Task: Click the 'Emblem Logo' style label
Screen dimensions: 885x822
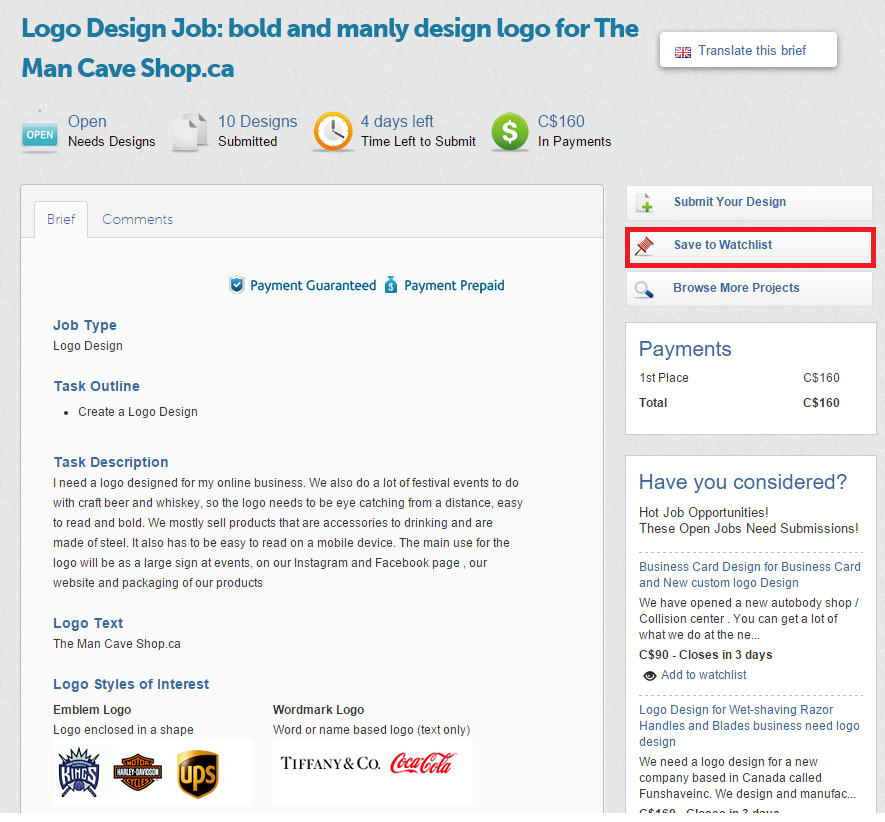Action: [x=92, y=710]
